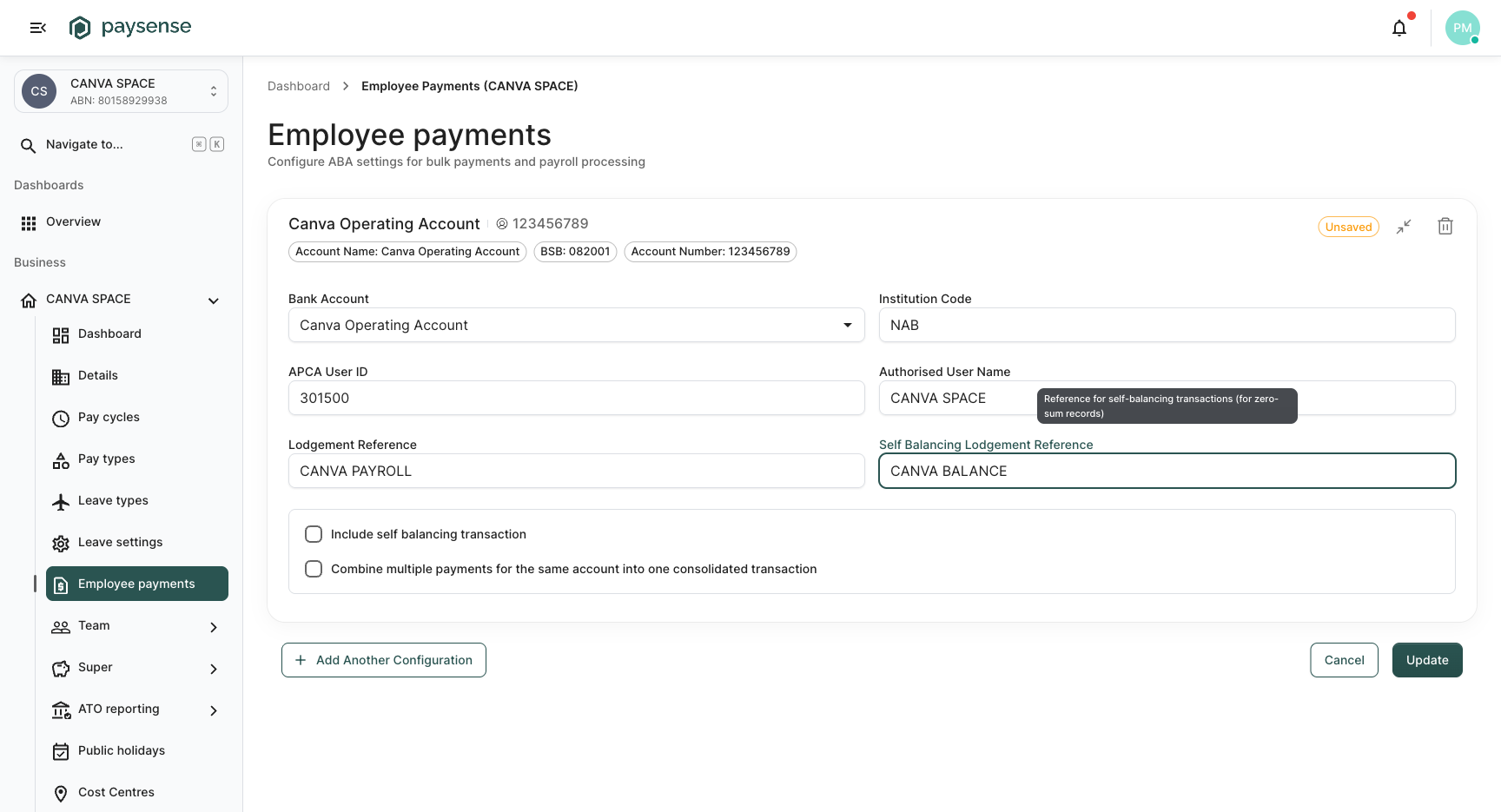Click the Update button
Image resolution: width=1501 pixels, height=812 pixels.
coord(1427,660)
